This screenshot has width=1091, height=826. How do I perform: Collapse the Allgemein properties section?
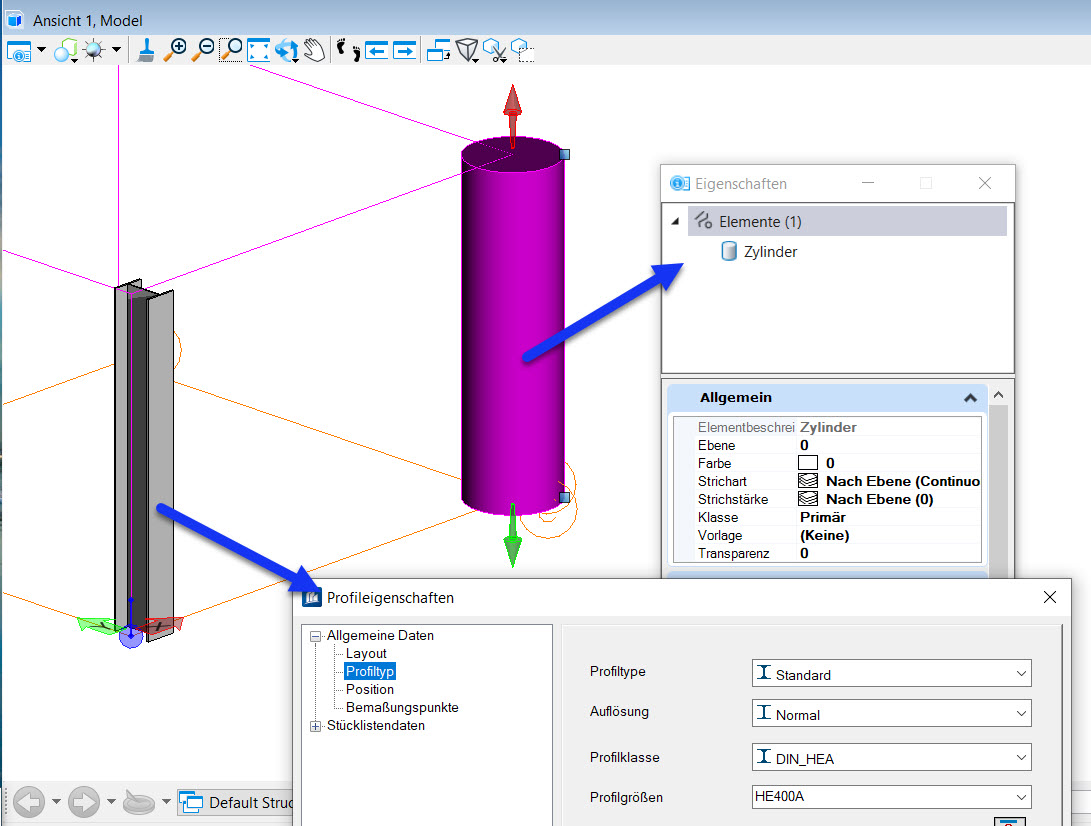pyautogui.click(x=969, y=398)
